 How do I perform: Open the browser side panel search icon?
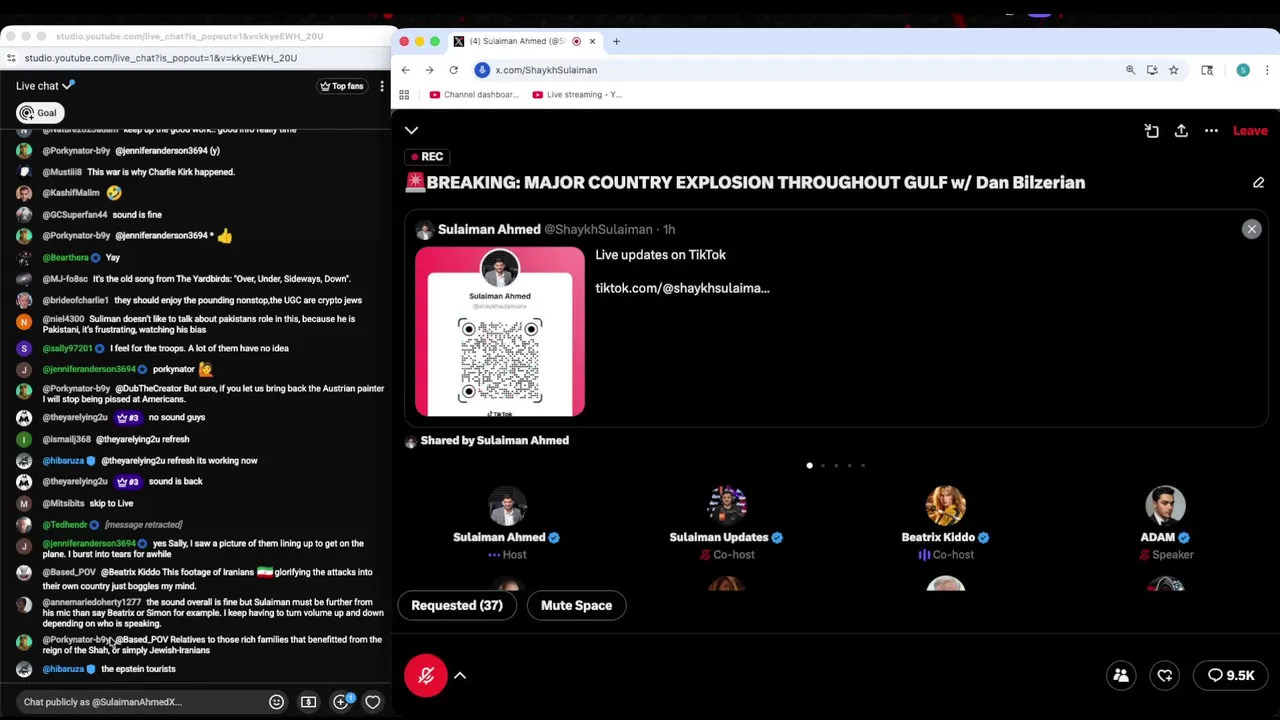pyautogui.click(x=1207, y=70)
